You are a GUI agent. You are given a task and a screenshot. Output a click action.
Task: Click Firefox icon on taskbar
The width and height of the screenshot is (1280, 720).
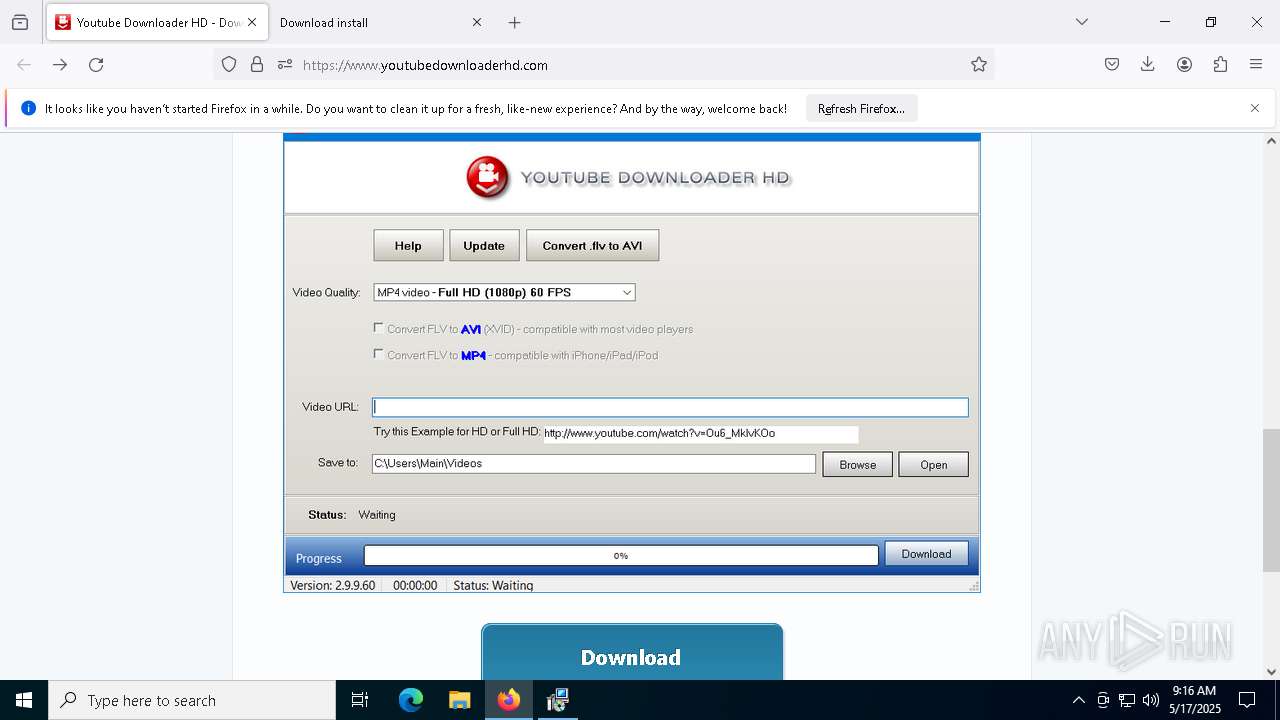pyautogui.click(x=509, y=700)
